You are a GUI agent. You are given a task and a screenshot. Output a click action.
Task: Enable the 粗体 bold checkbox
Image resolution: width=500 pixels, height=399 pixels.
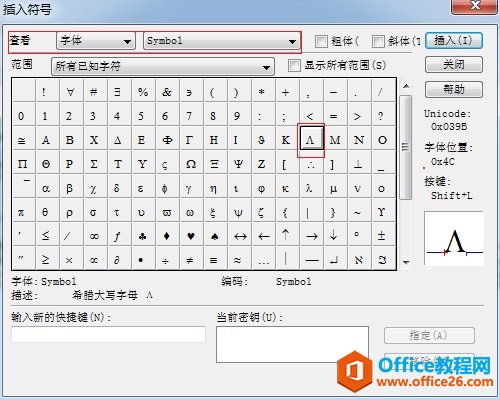coord(321,41)
